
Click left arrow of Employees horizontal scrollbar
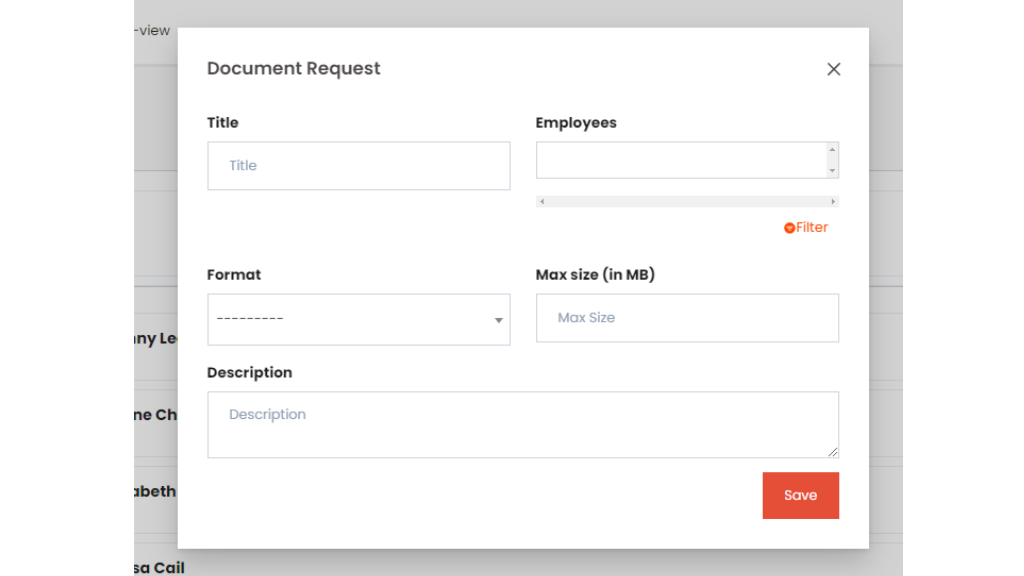point(542,201)
